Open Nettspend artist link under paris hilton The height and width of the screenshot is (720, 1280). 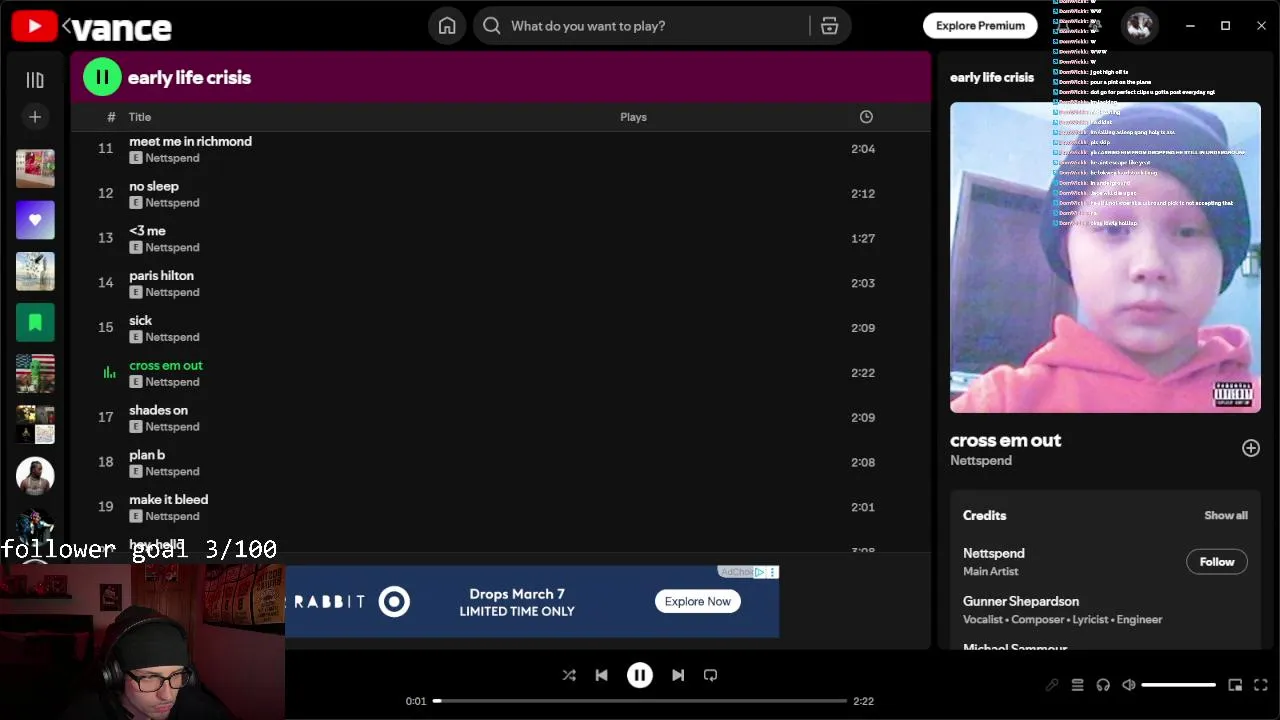[x=172, y=292]
